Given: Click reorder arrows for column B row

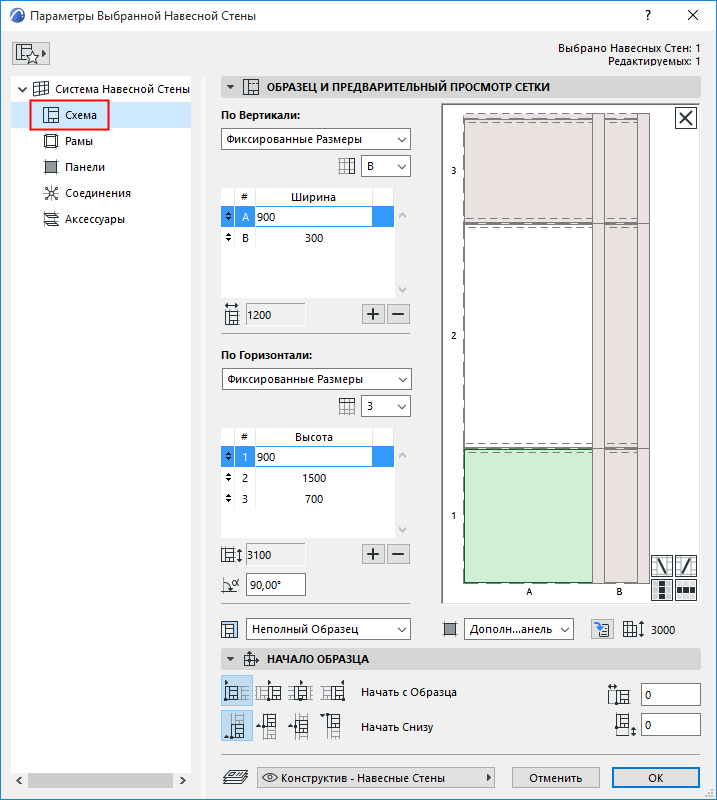Looking at the screenshot, I should [x=228, y=237].
